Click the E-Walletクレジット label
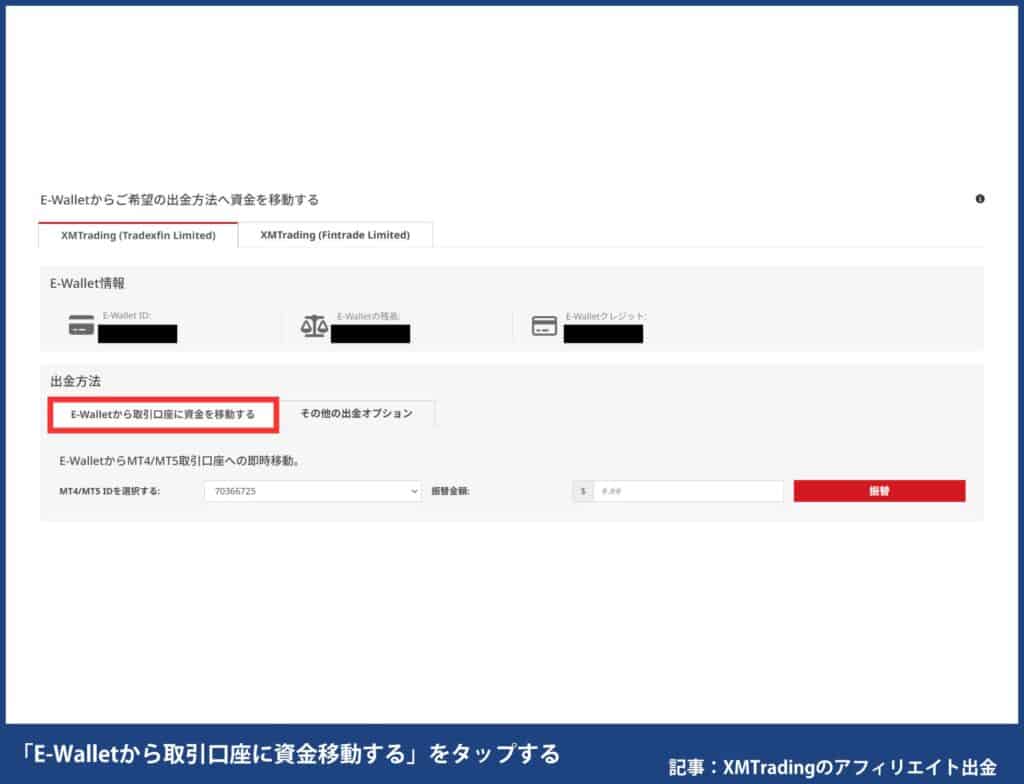 pyautogui.click(x=606, y=316)
